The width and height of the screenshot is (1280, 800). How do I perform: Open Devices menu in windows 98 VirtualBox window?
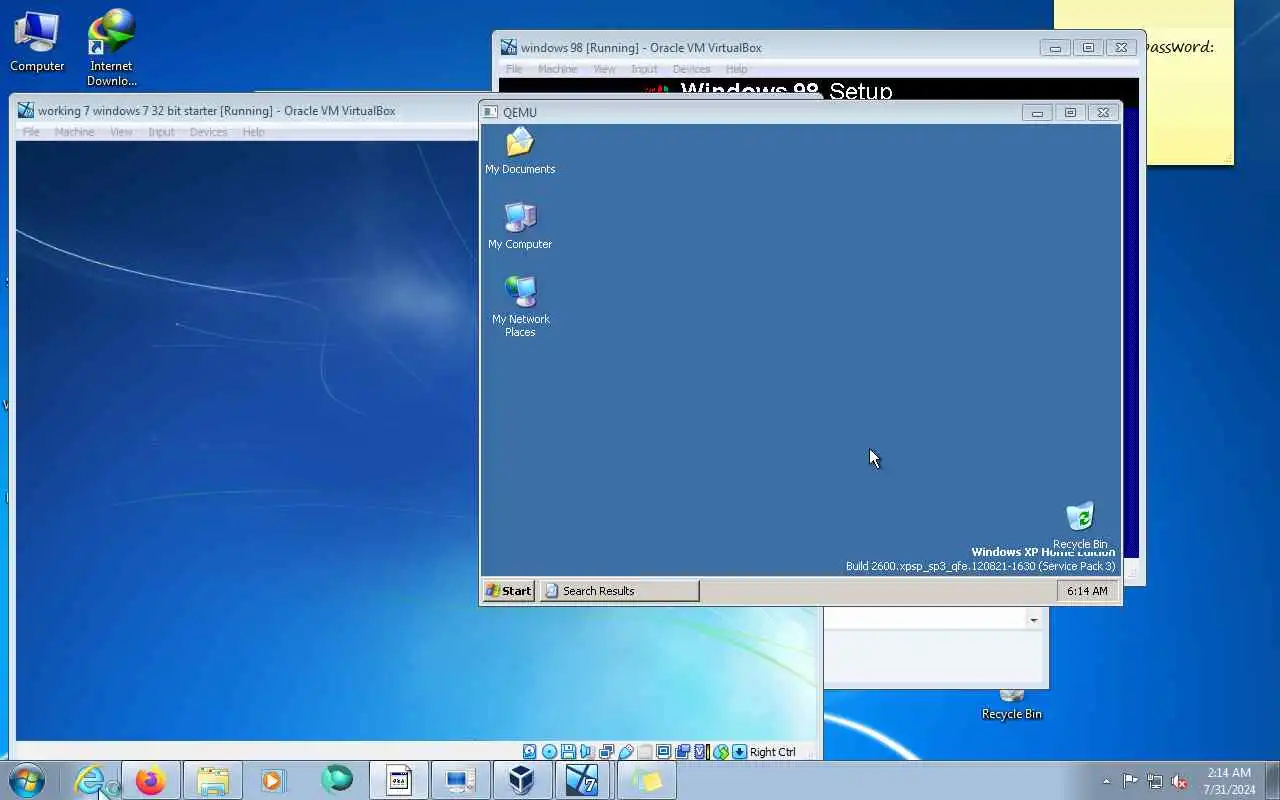tap(691, 69)
